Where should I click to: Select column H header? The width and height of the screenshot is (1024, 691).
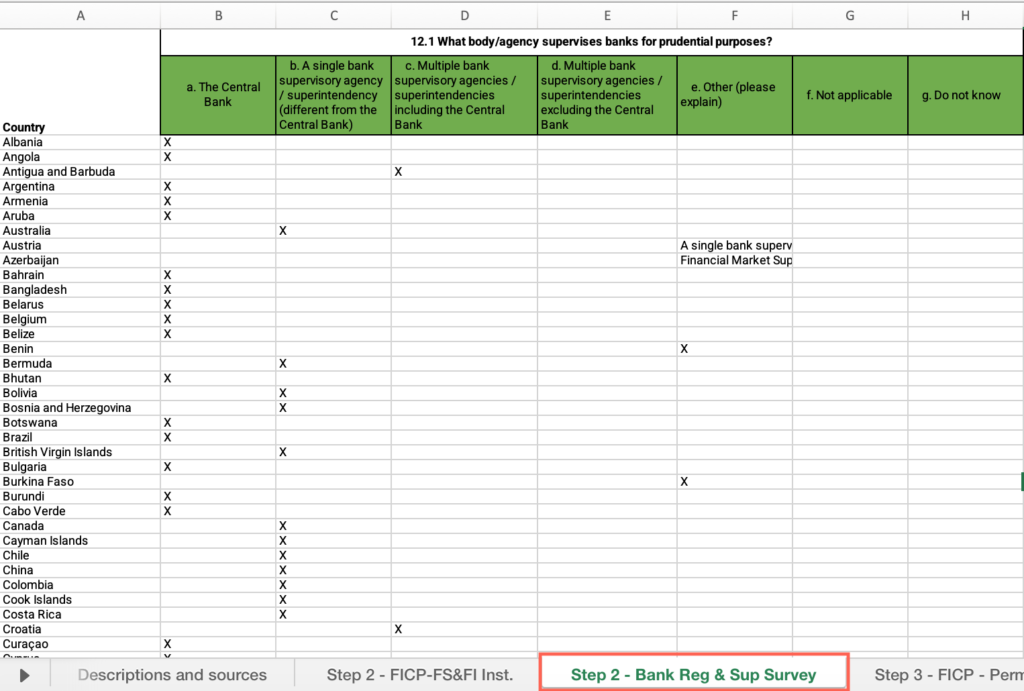(x=965, y=15)
